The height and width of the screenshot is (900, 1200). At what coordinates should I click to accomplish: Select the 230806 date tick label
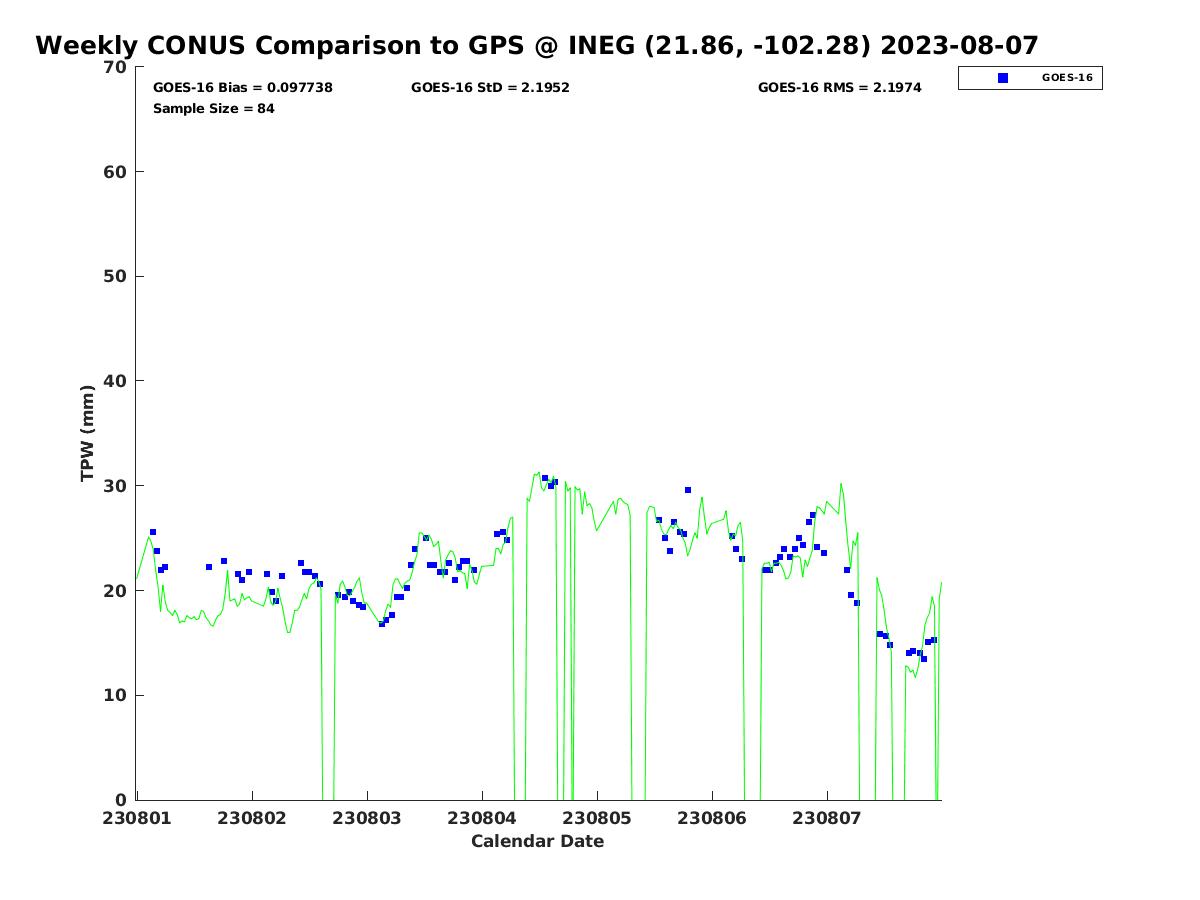pyautogui.click(x=712, y=819)
